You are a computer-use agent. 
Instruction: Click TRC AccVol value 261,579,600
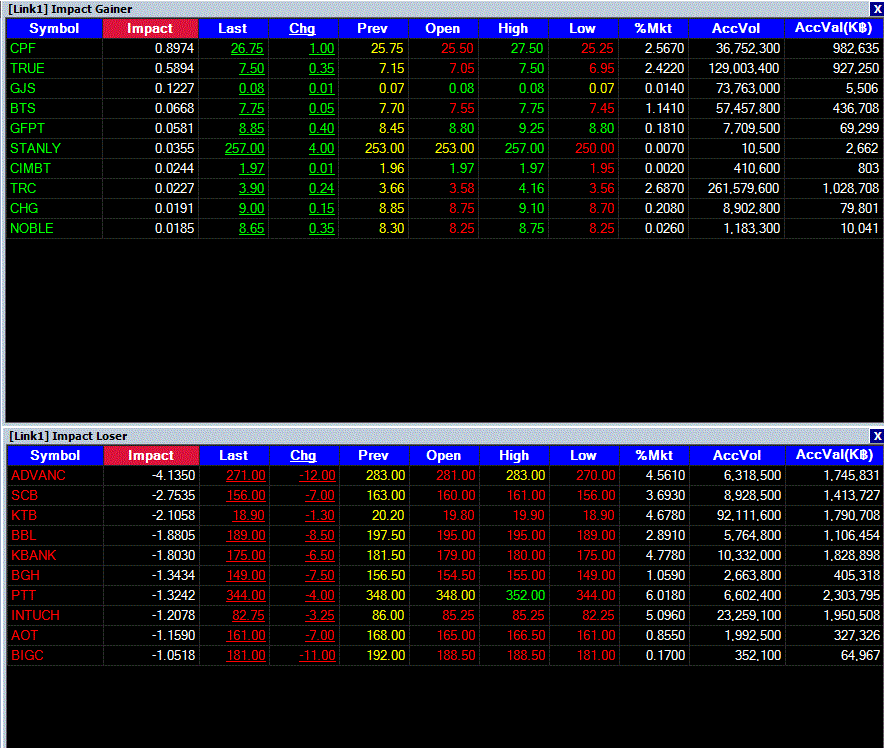[744, 189]
